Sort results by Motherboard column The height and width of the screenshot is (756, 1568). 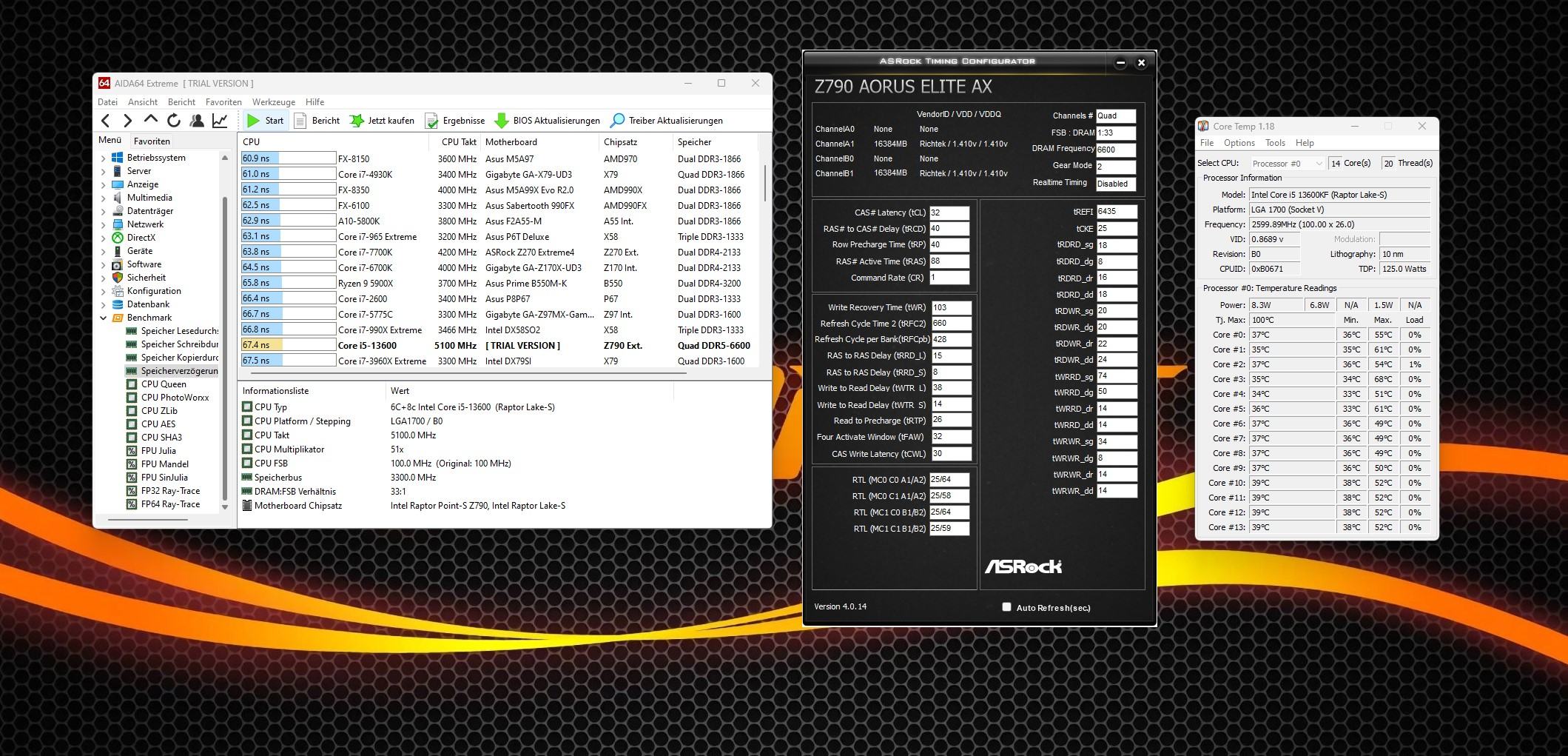coord(539,141)
